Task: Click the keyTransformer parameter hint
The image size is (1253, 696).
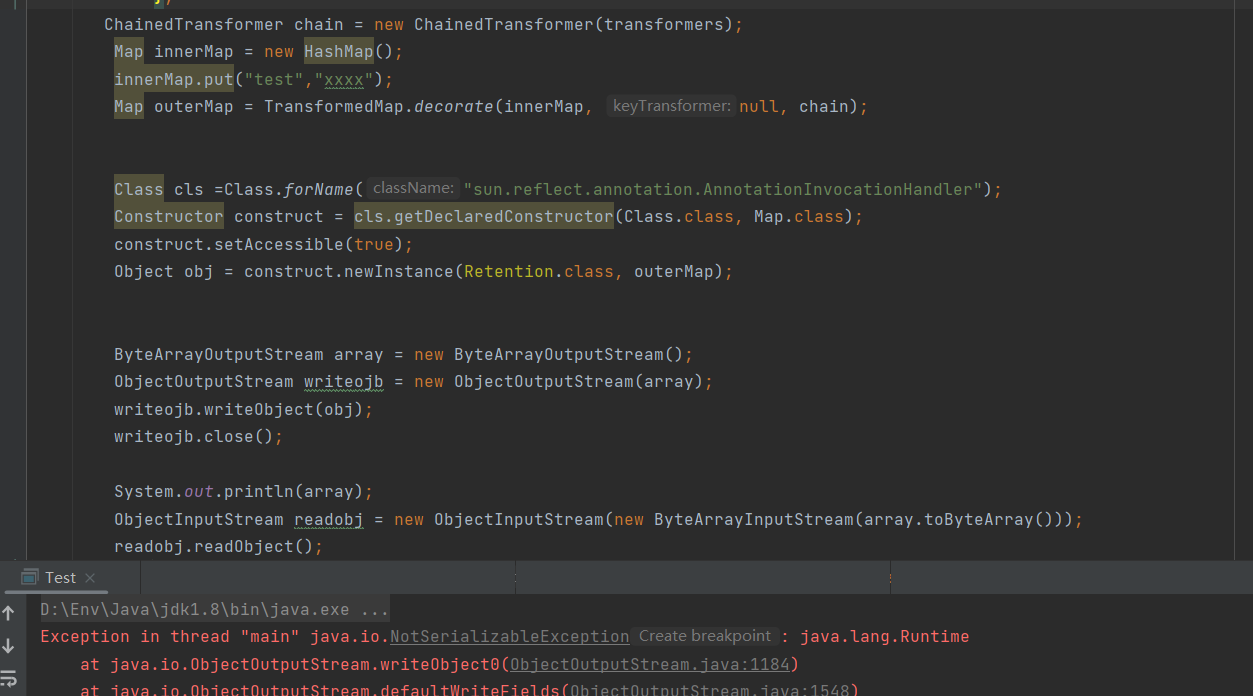Action: coord(670,106)
